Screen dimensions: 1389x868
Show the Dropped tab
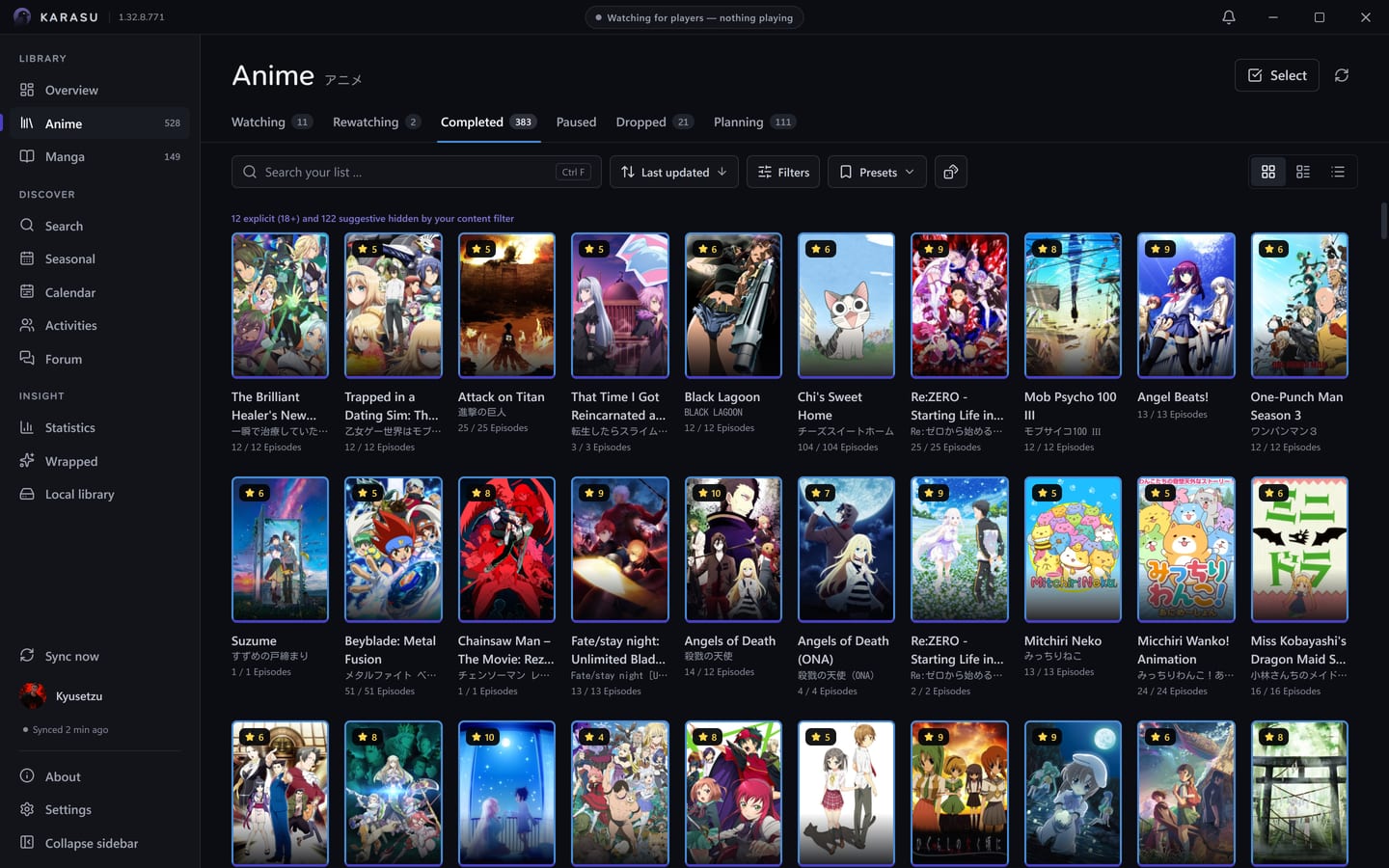[x=654, y=122]
